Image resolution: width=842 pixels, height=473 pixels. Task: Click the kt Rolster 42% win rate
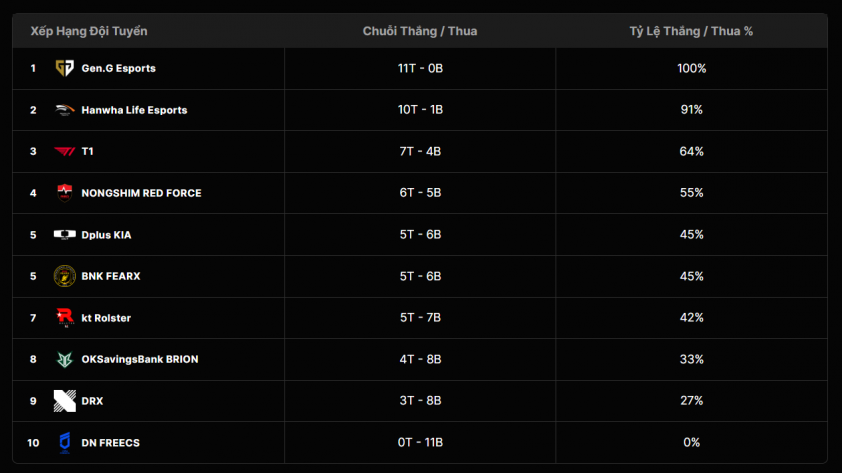pos(692,318)
